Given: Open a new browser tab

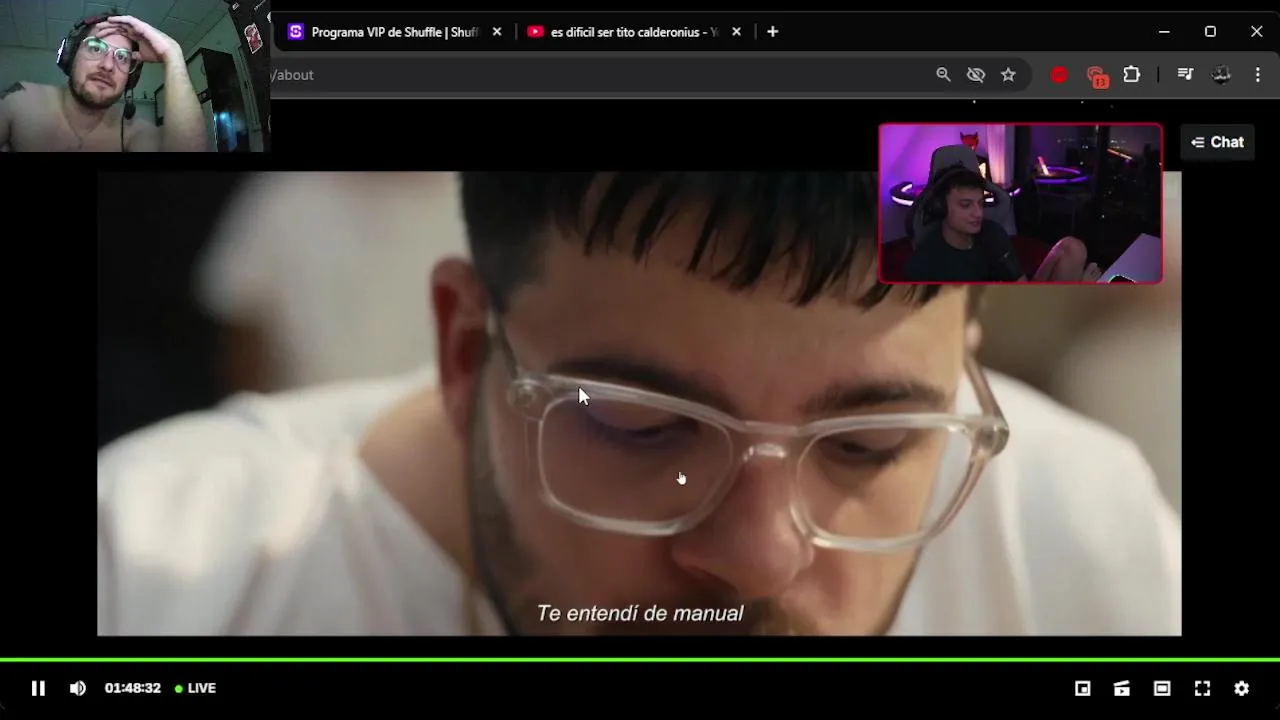Looking at the screenshot, I should [x=772, y=32].
